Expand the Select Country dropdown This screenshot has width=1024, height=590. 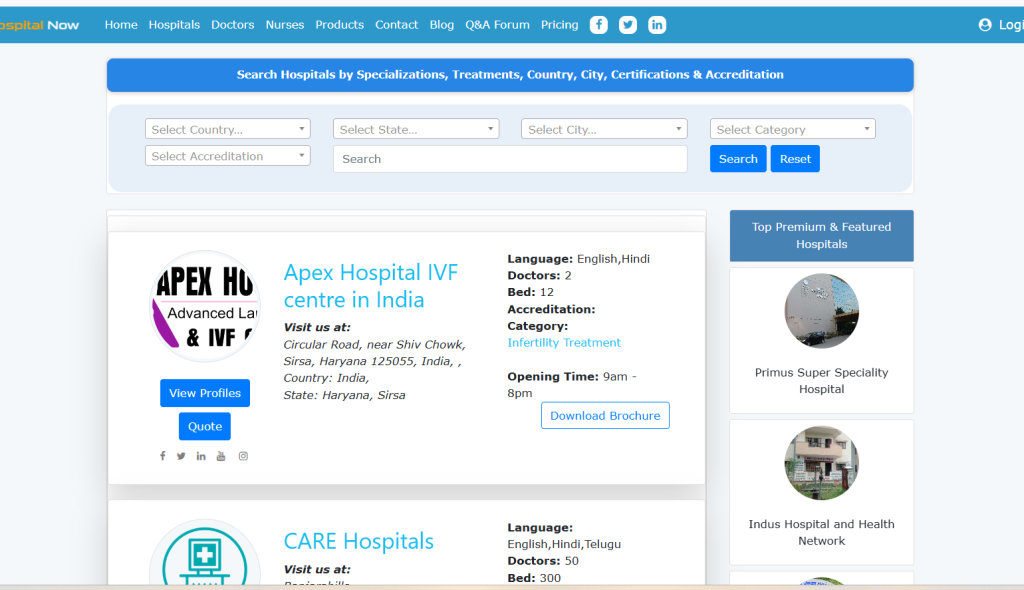pyautogui.click(x=228, y=129)
